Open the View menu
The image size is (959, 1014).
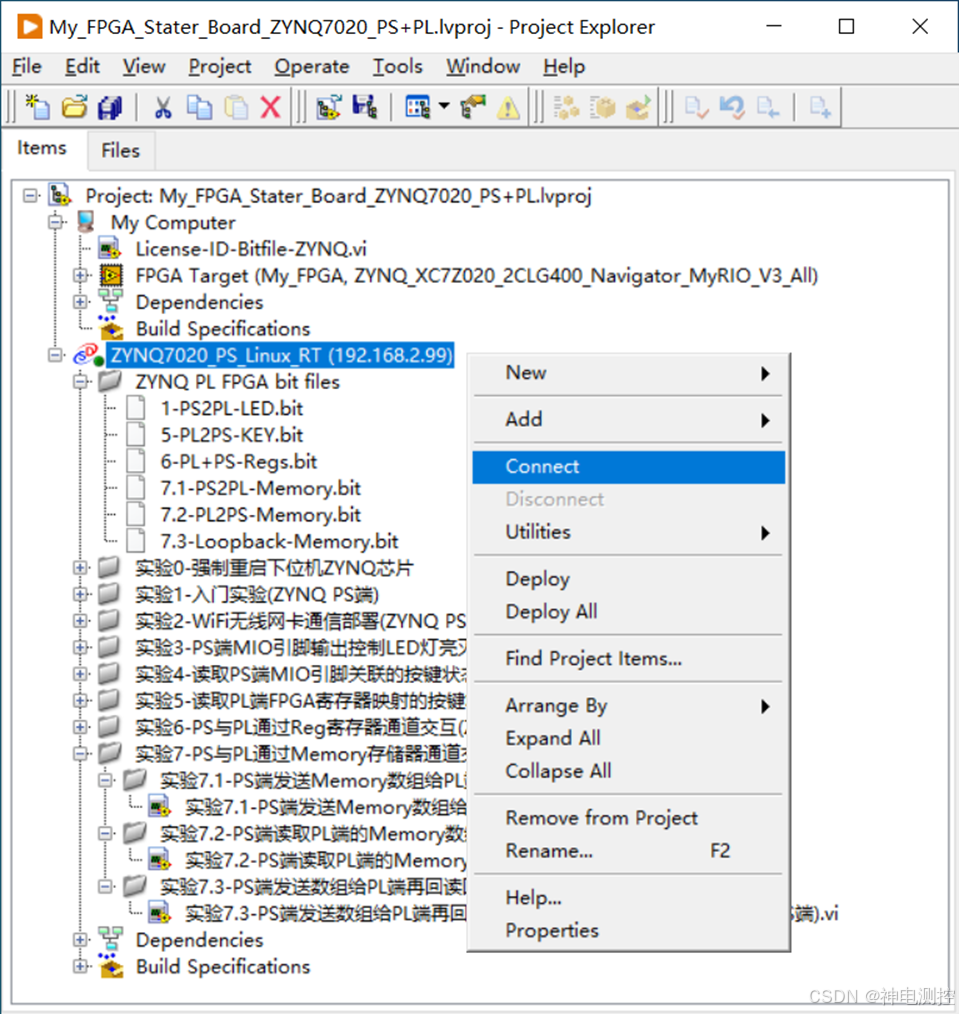144,67
